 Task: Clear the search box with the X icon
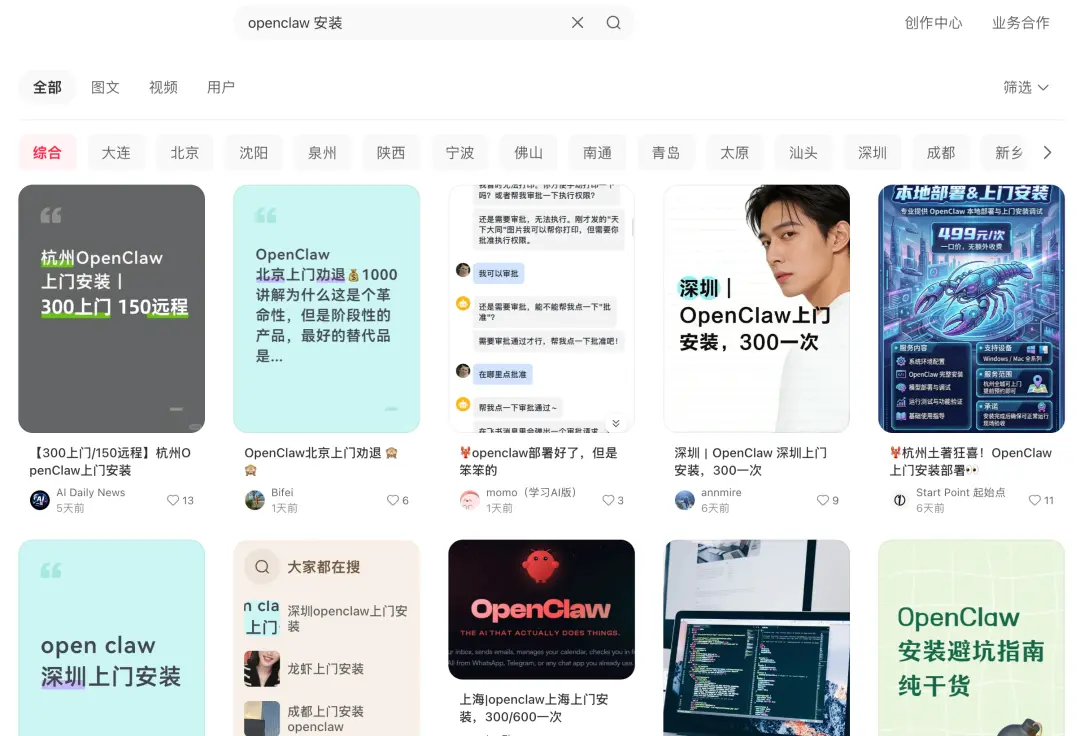(577, 22)
